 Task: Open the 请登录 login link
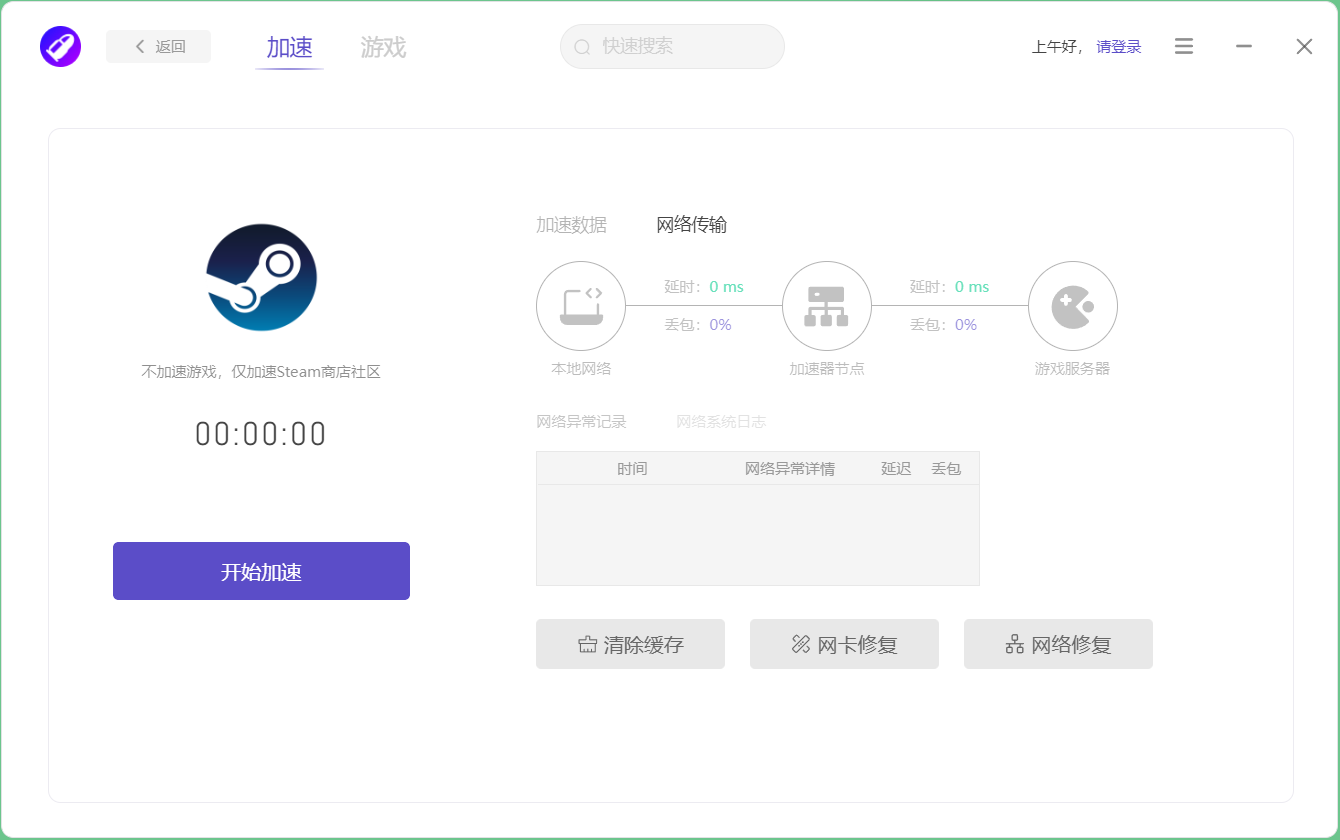(1119, 46)
